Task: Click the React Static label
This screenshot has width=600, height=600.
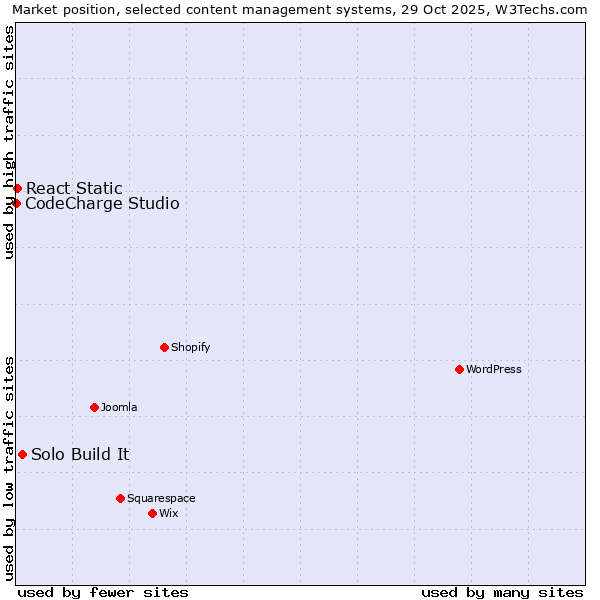Action: point(74,188)
